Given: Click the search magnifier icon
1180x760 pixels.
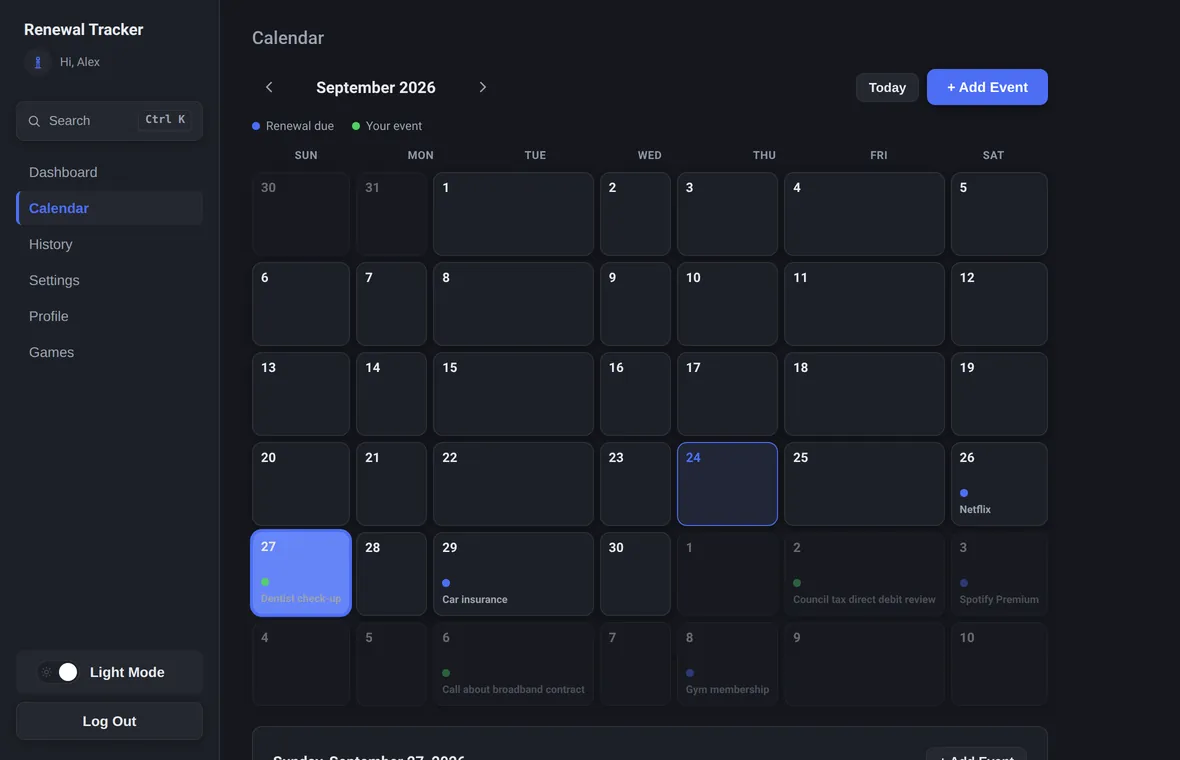Looking at the screenshot, I should click(x=34, y=121).
